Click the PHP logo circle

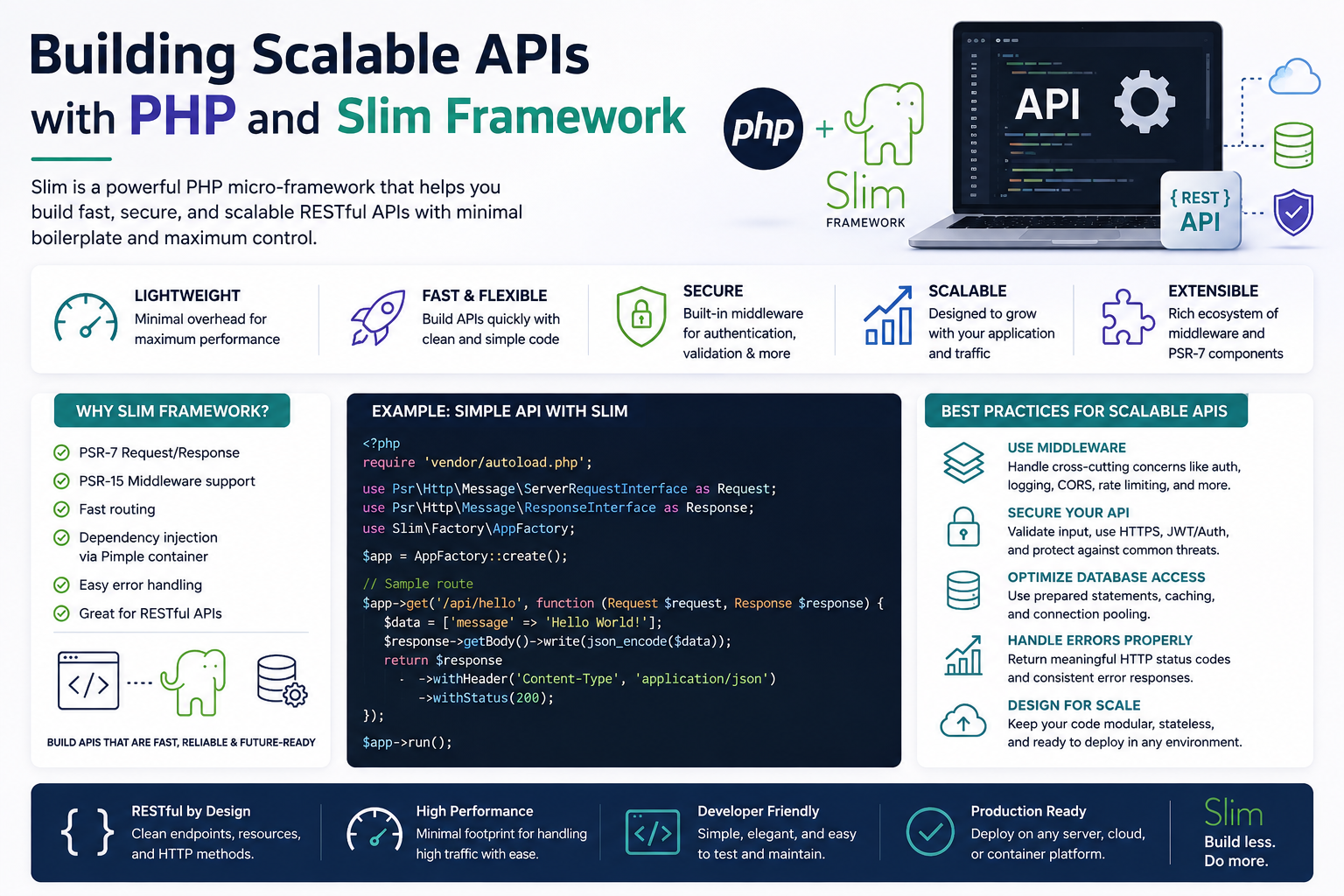(x=763, y=129)
